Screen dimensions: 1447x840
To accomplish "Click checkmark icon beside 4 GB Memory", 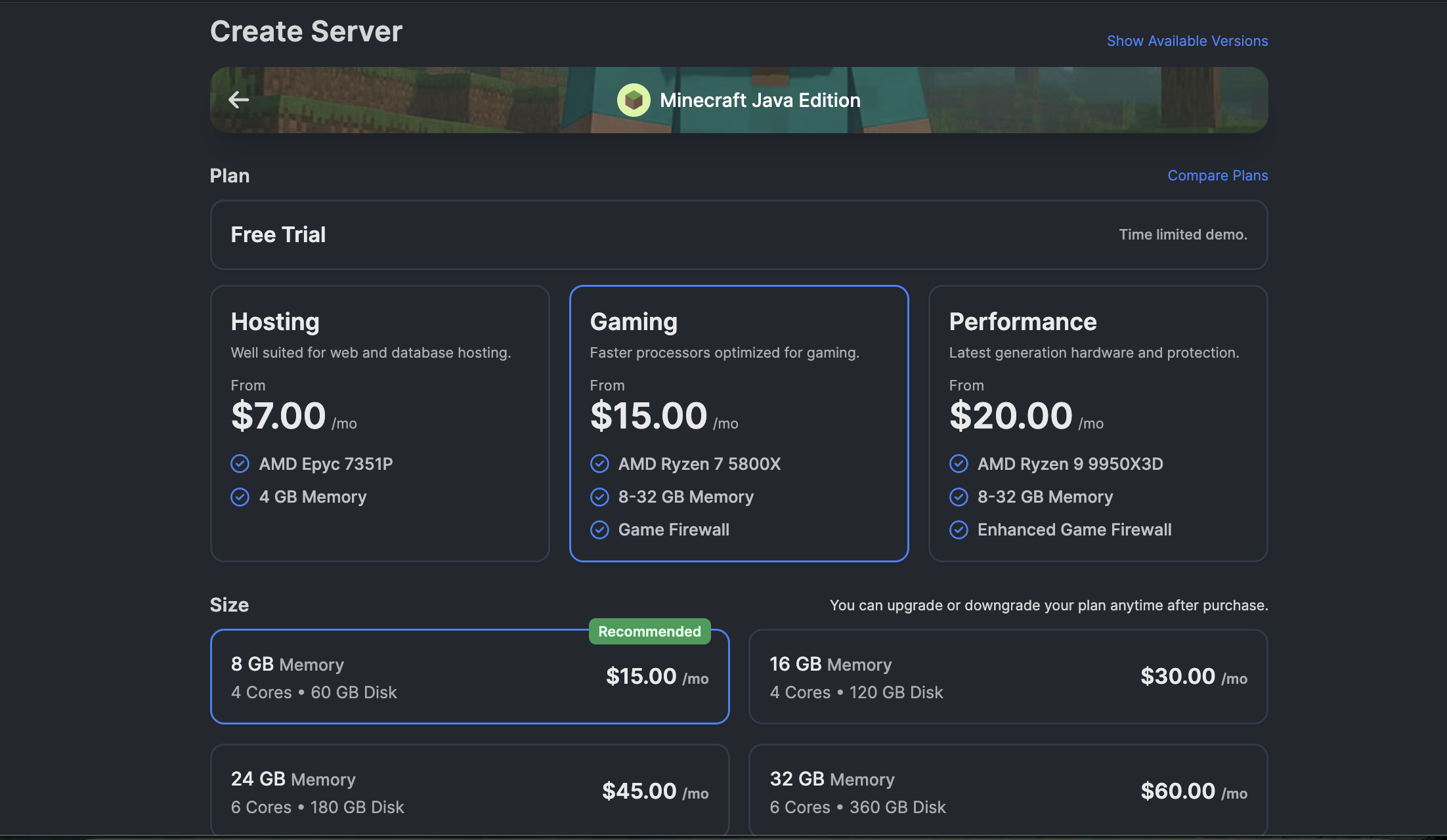I will coord(240,497).
